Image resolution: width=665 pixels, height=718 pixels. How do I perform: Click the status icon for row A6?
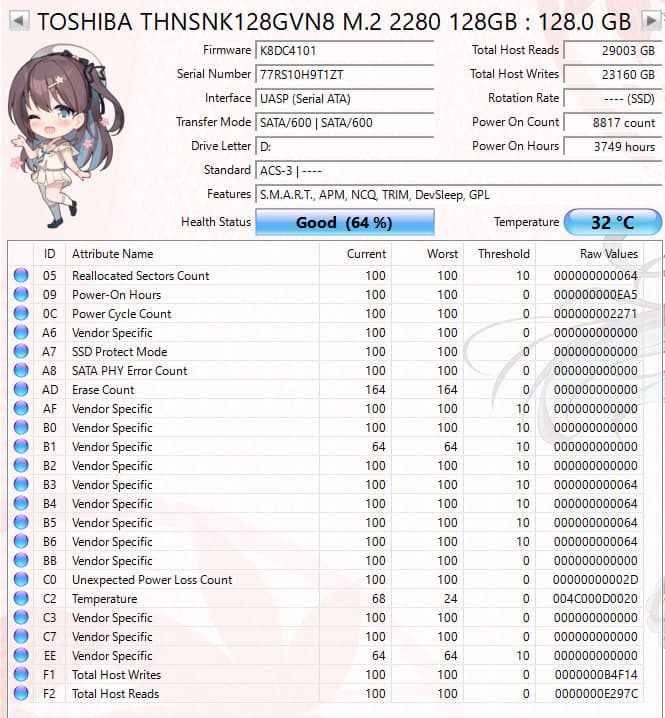click(x=21, y=332)
